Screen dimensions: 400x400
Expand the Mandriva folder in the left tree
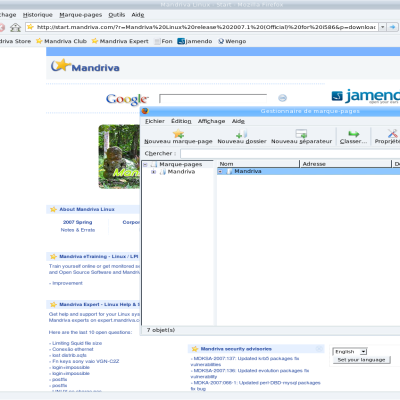point(154,172)
